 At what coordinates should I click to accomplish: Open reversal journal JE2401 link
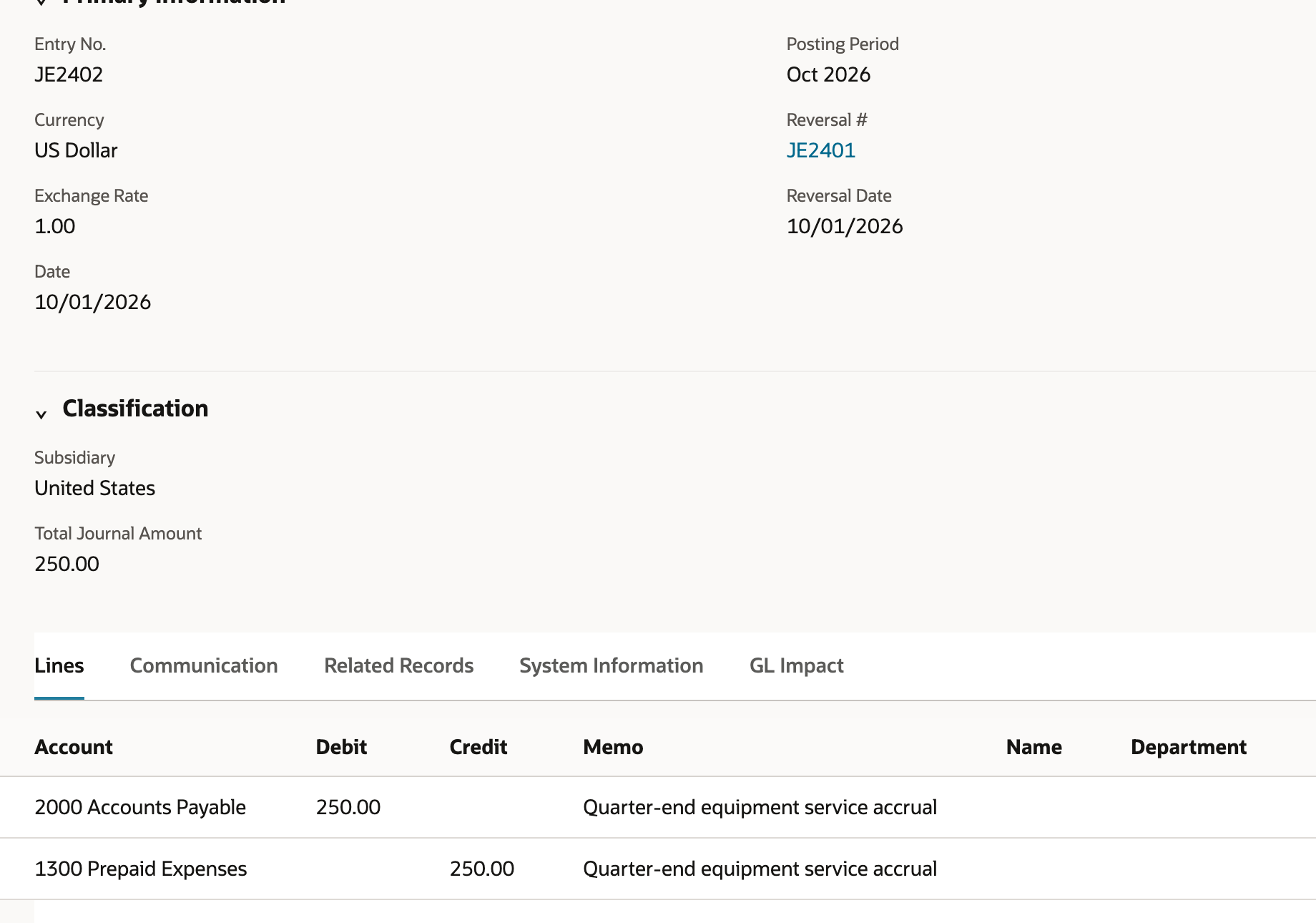[821, 150]
